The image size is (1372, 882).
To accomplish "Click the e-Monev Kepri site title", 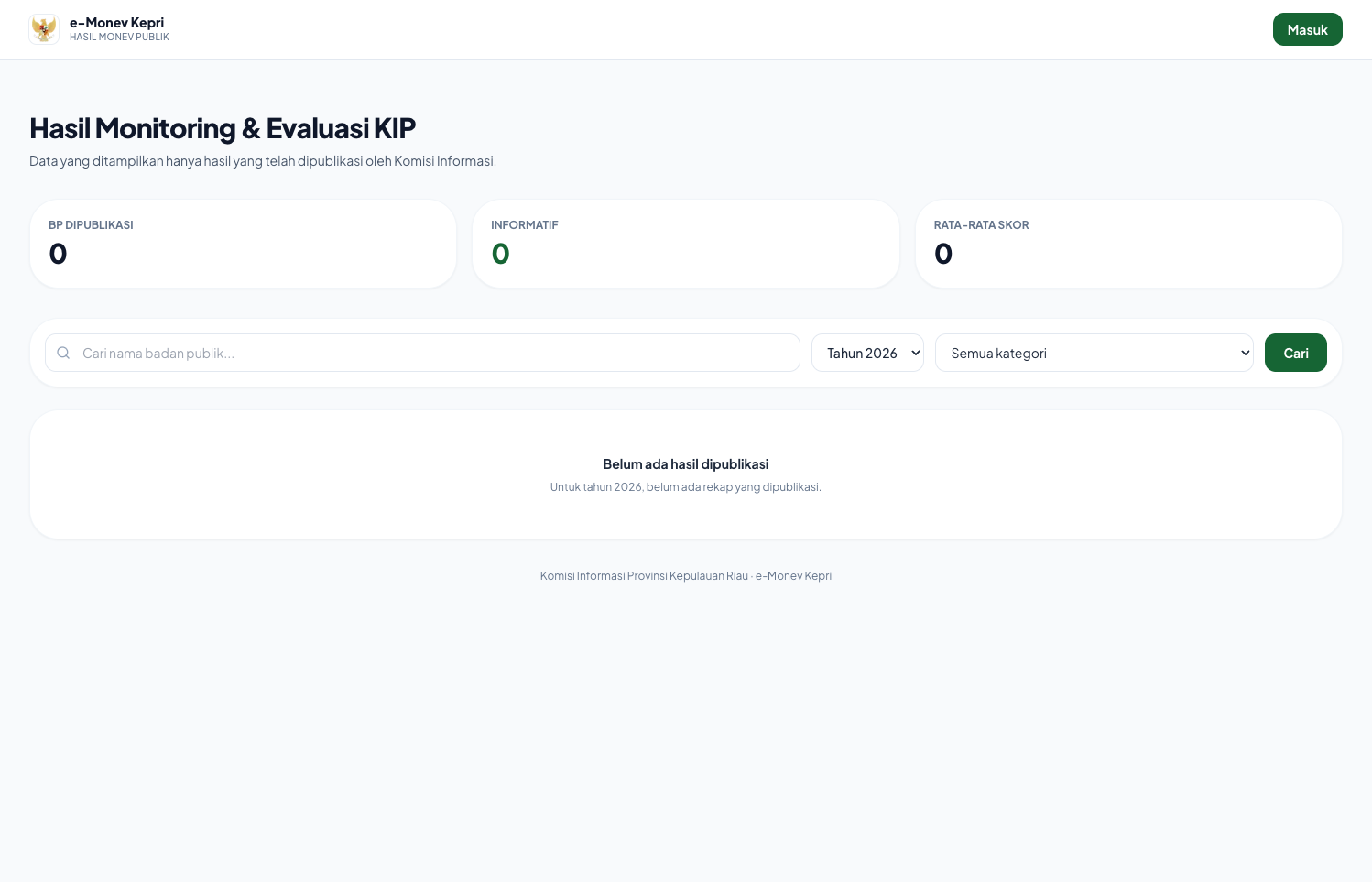I will point(117,23).
